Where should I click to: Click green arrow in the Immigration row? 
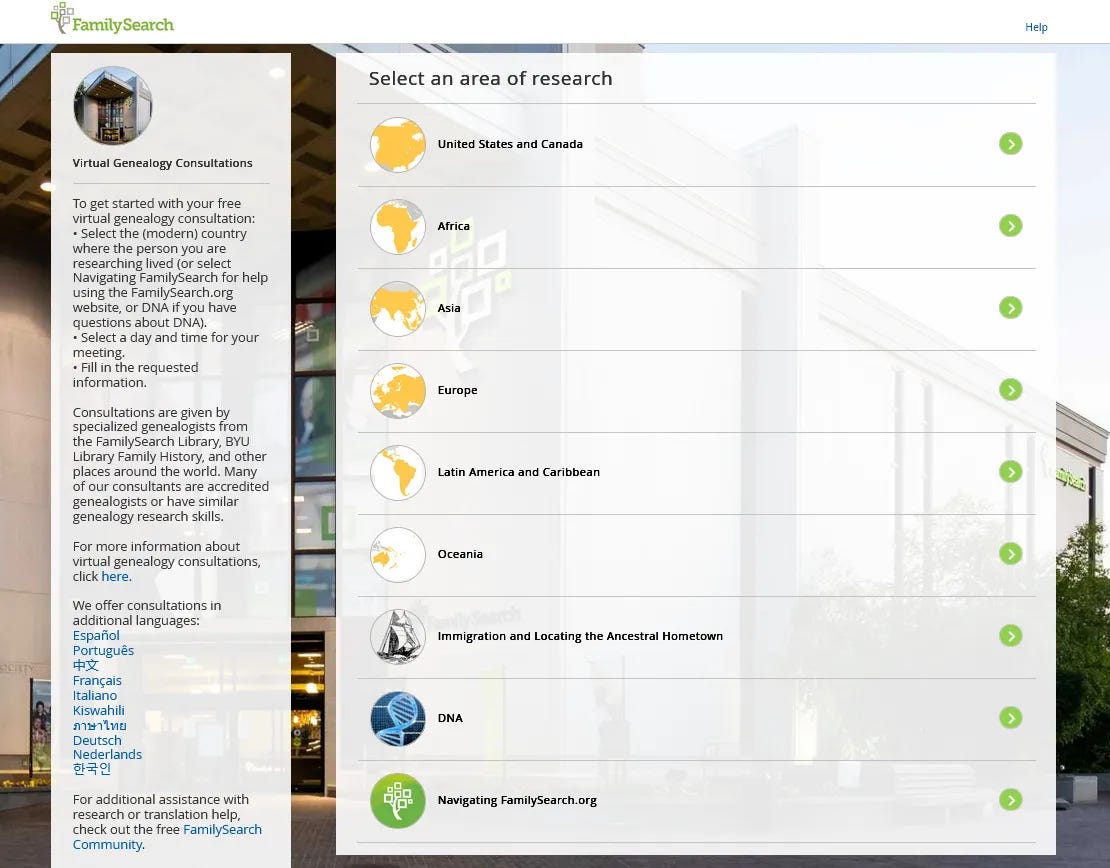(1010, 636)
